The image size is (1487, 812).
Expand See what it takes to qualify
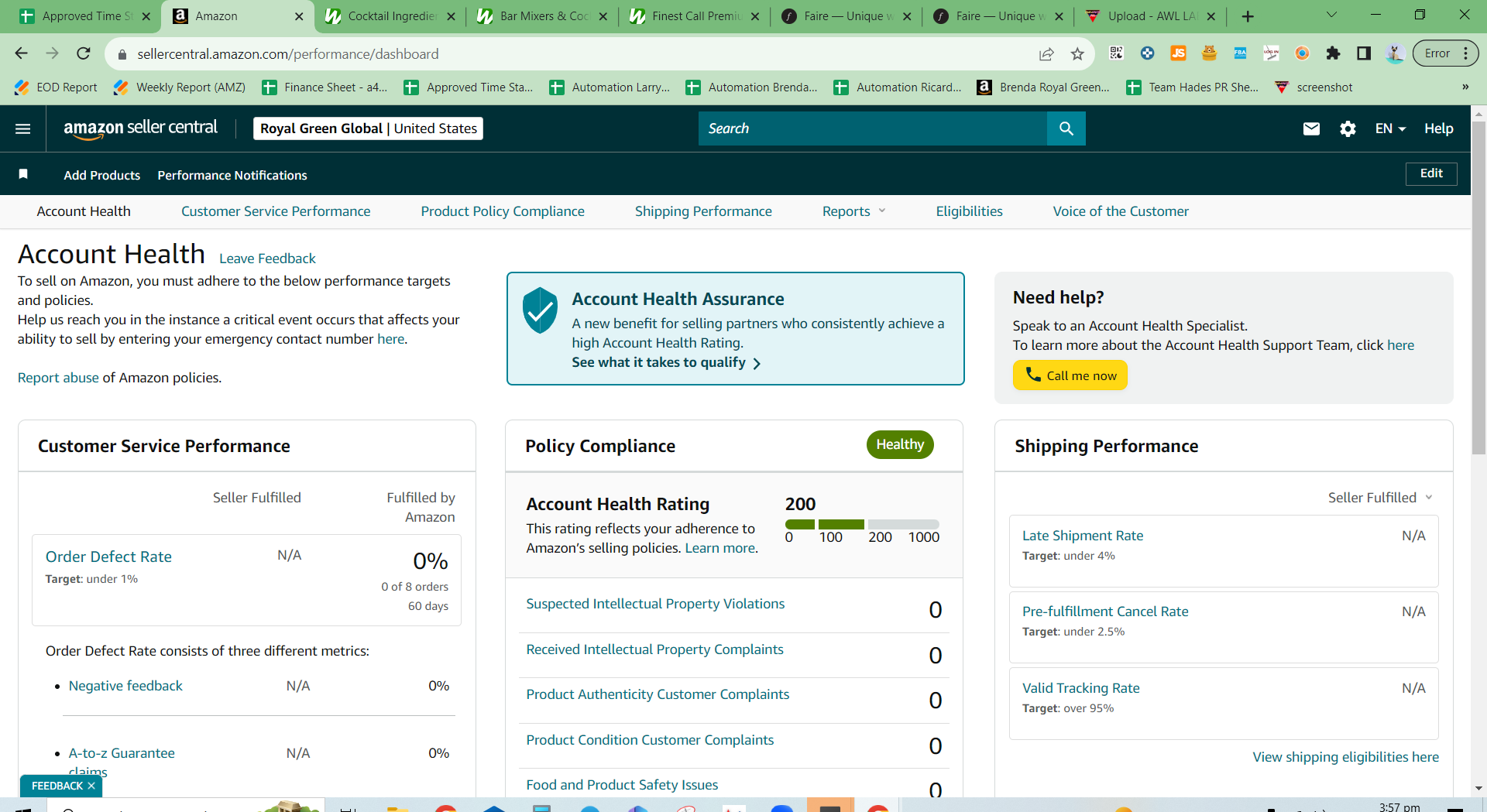(666, 362)
